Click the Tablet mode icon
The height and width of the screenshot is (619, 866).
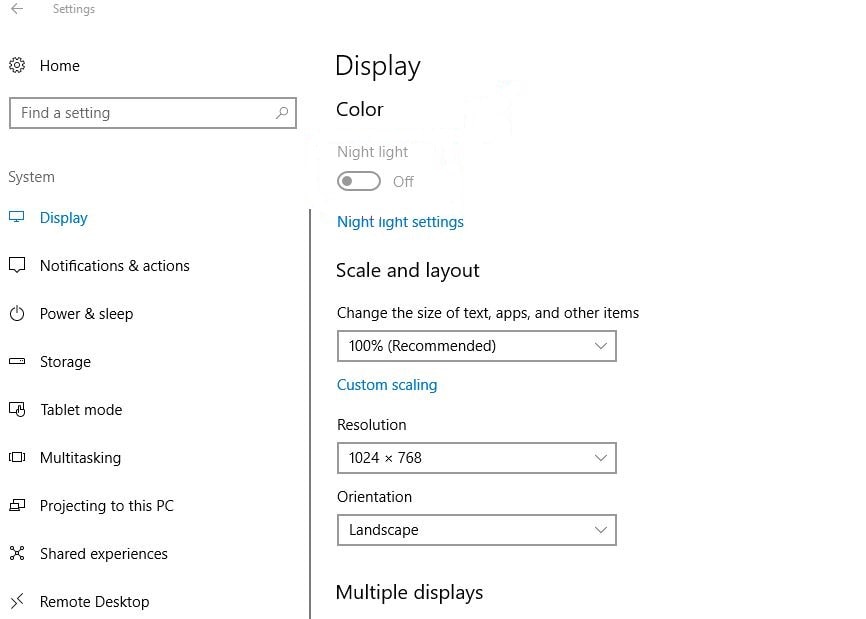[x=17, y=409]
